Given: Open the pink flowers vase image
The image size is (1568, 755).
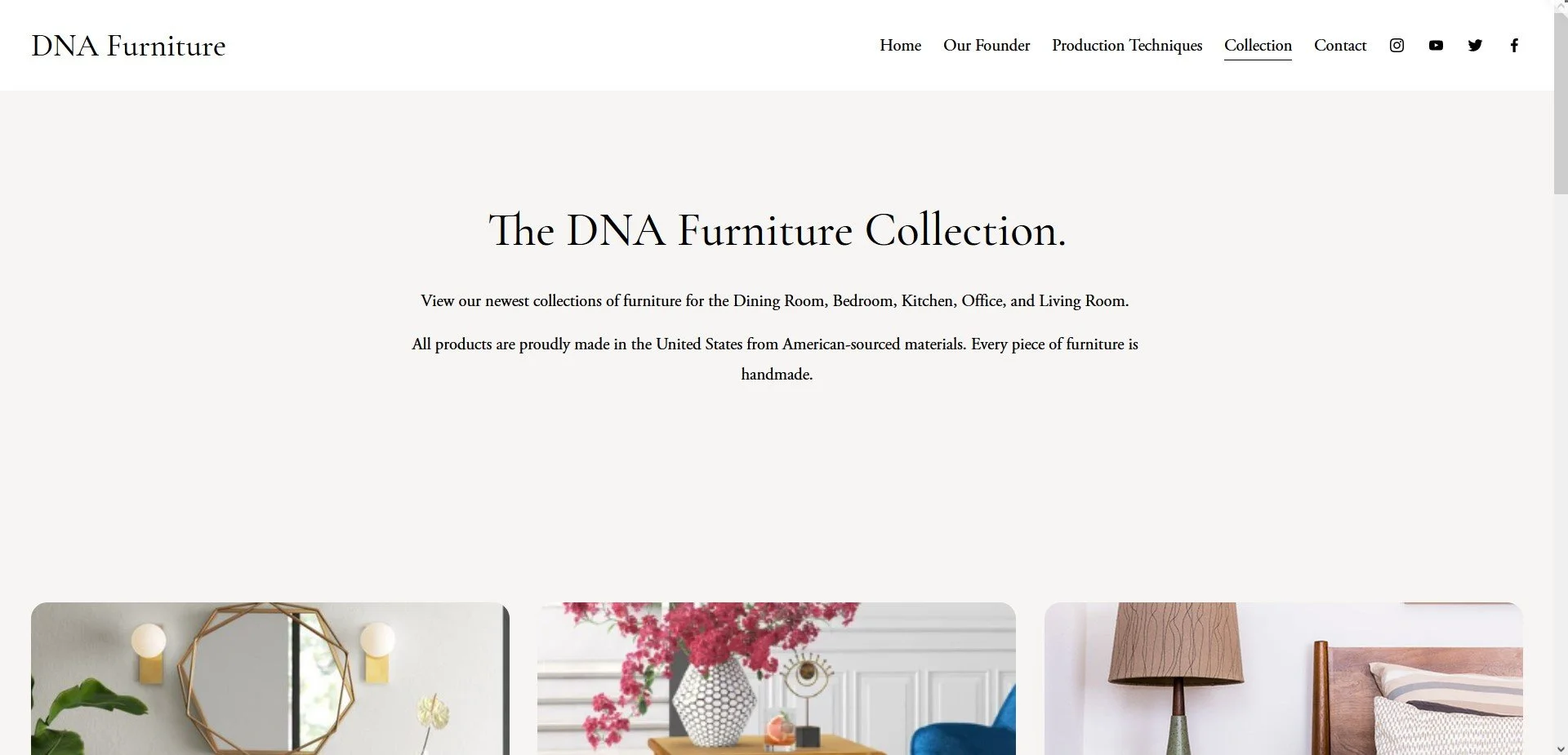Looking at the screenshot, I should (x=777, y=678).
